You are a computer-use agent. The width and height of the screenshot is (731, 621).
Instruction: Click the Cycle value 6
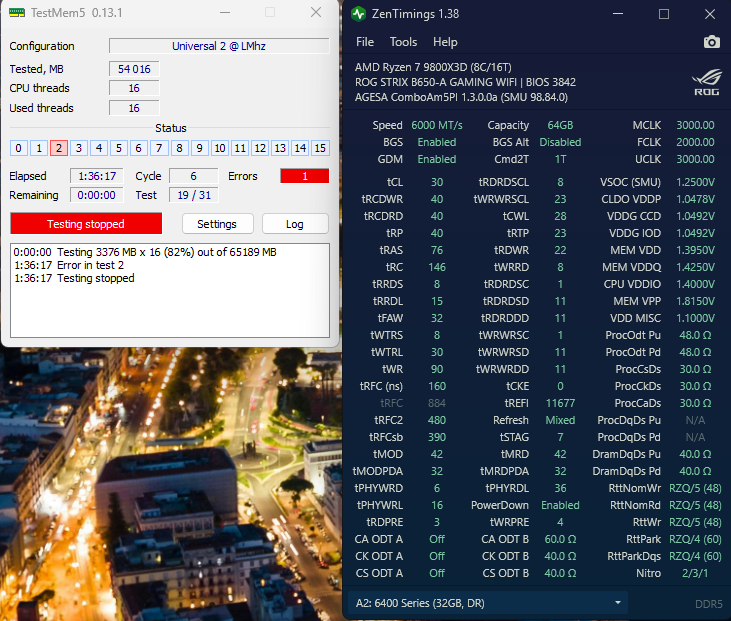[x=193, y=176]
